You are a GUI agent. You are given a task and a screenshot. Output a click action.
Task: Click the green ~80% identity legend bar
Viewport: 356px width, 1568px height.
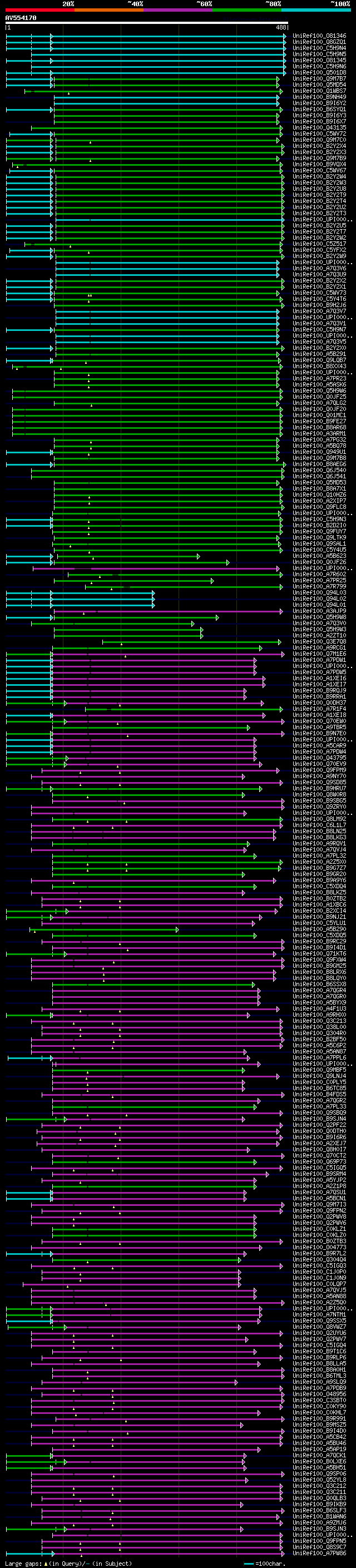coord(247,10)
